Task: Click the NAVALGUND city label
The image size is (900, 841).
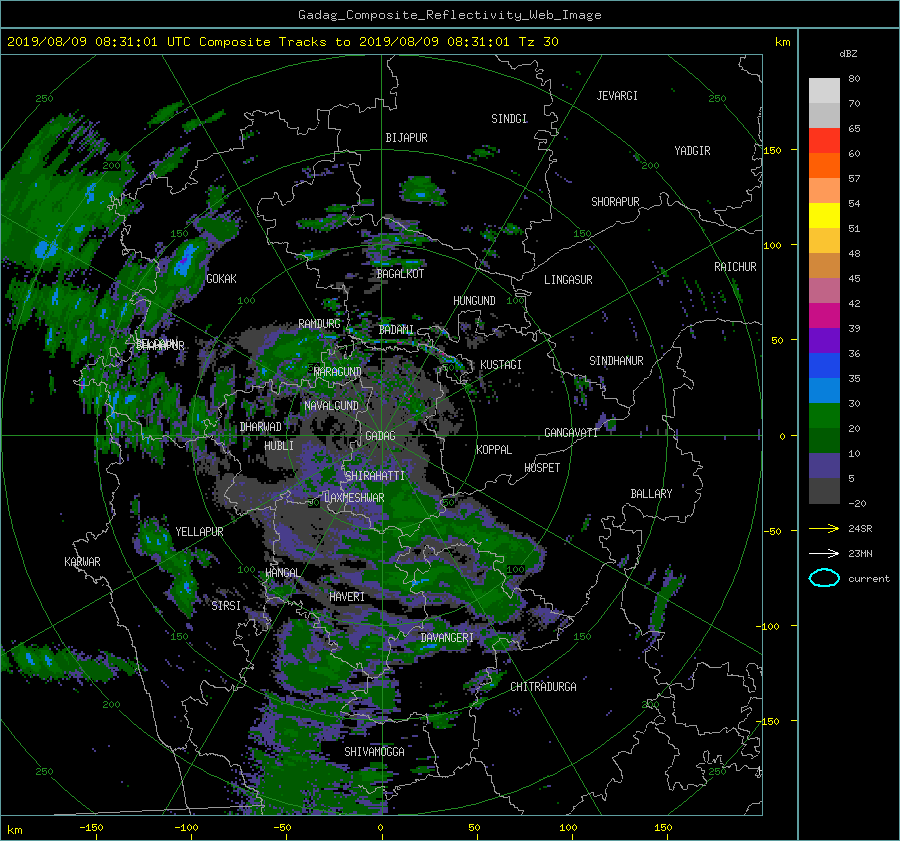Action: point(331,406)
